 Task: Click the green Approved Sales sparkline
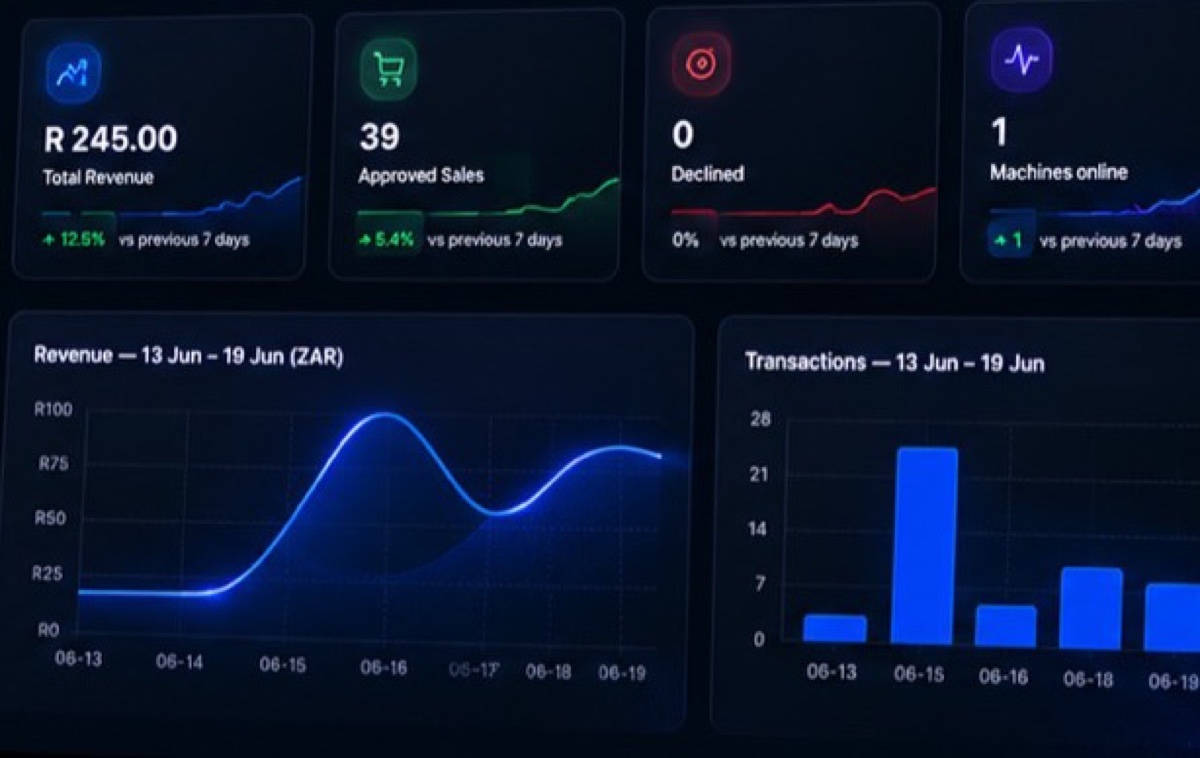(x=488, y=197)
